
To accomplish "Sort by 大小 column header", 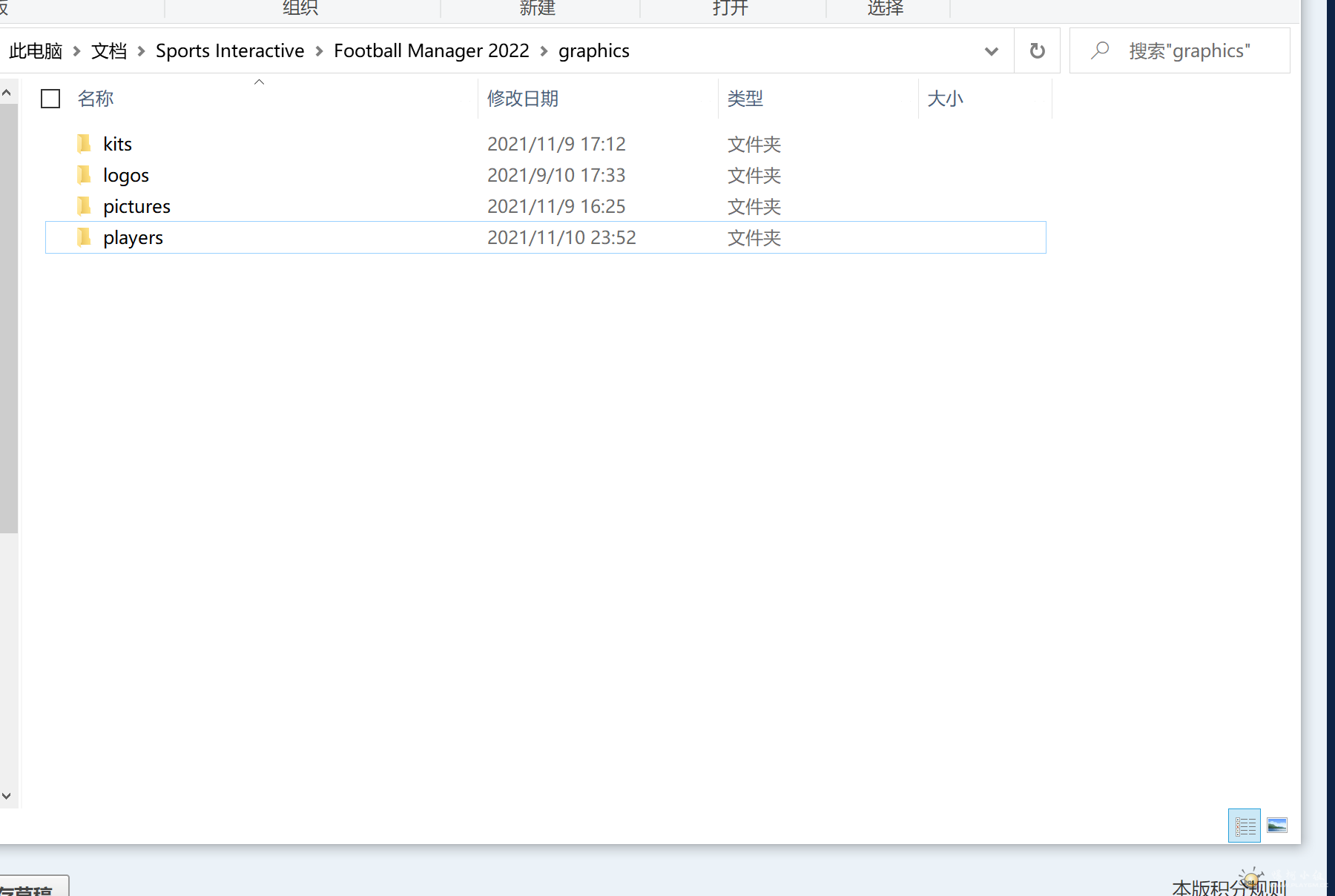I will pyautogui.click(x=945, y=99).
